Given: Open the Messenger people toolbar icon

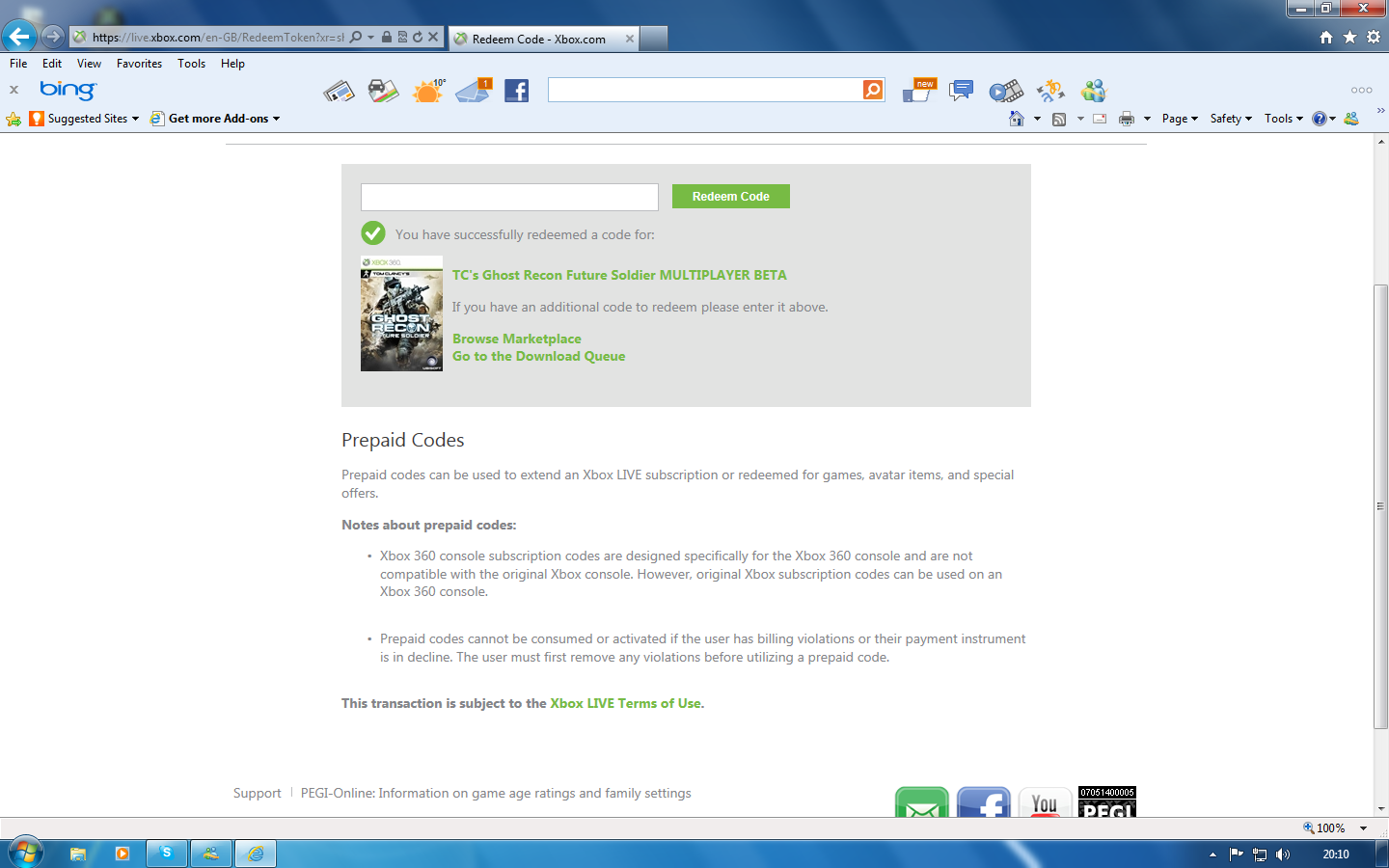Looking at the screenshot, I should tap(1093, 91).
